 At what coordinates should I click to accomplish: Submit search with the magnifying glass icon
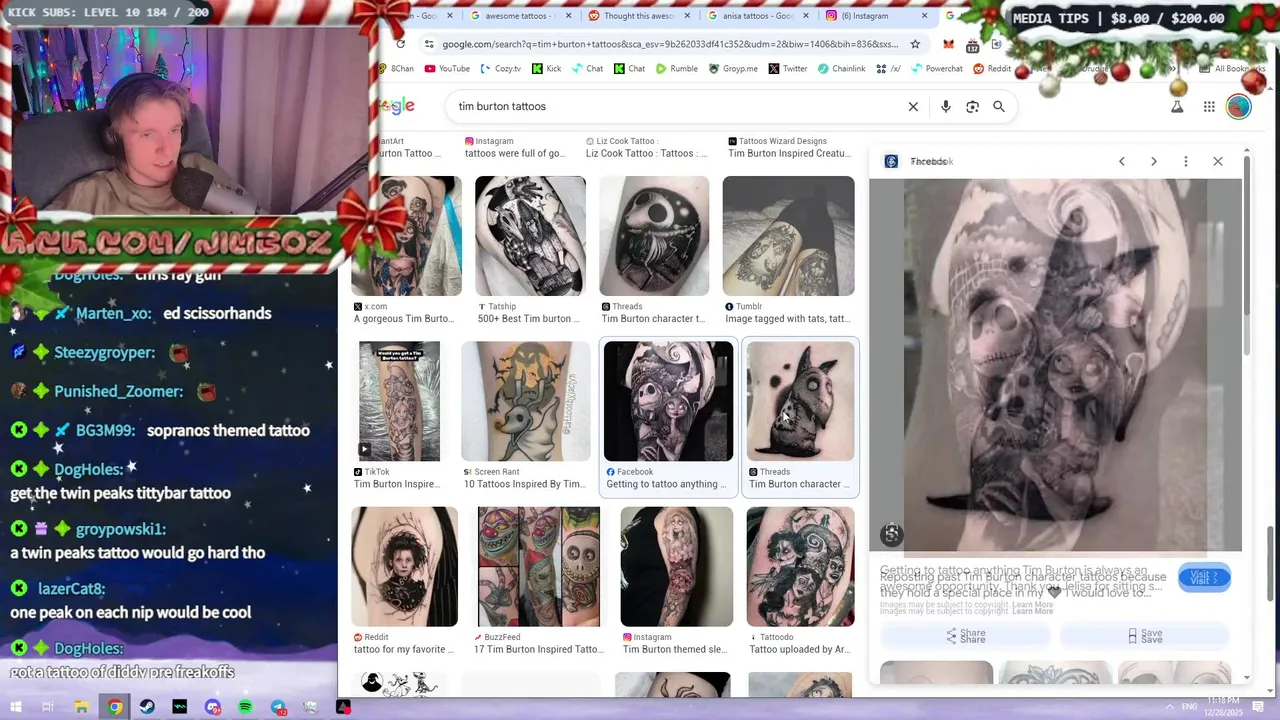[x=998, y=106]
